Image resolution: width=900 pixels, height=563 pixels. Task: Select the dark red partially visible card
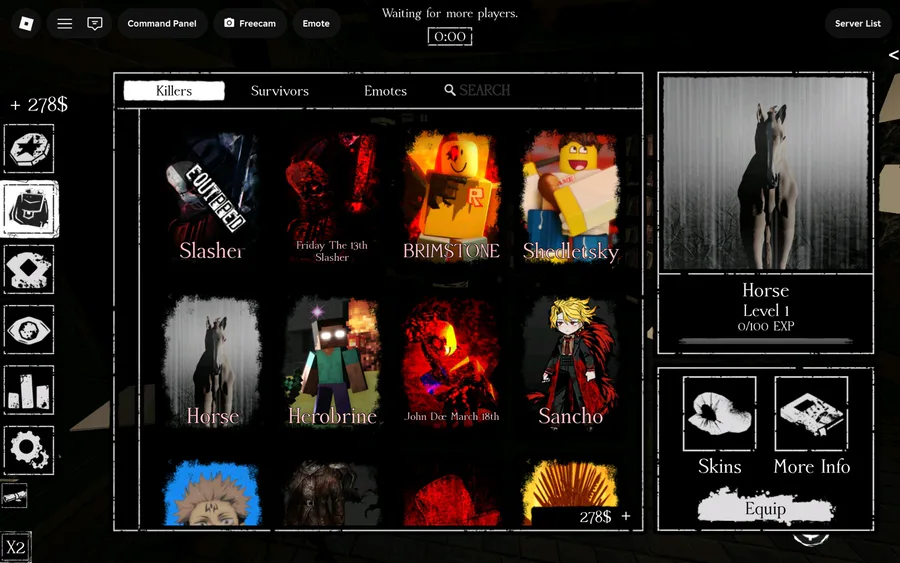pyautogui.click(x=451, y=492)
